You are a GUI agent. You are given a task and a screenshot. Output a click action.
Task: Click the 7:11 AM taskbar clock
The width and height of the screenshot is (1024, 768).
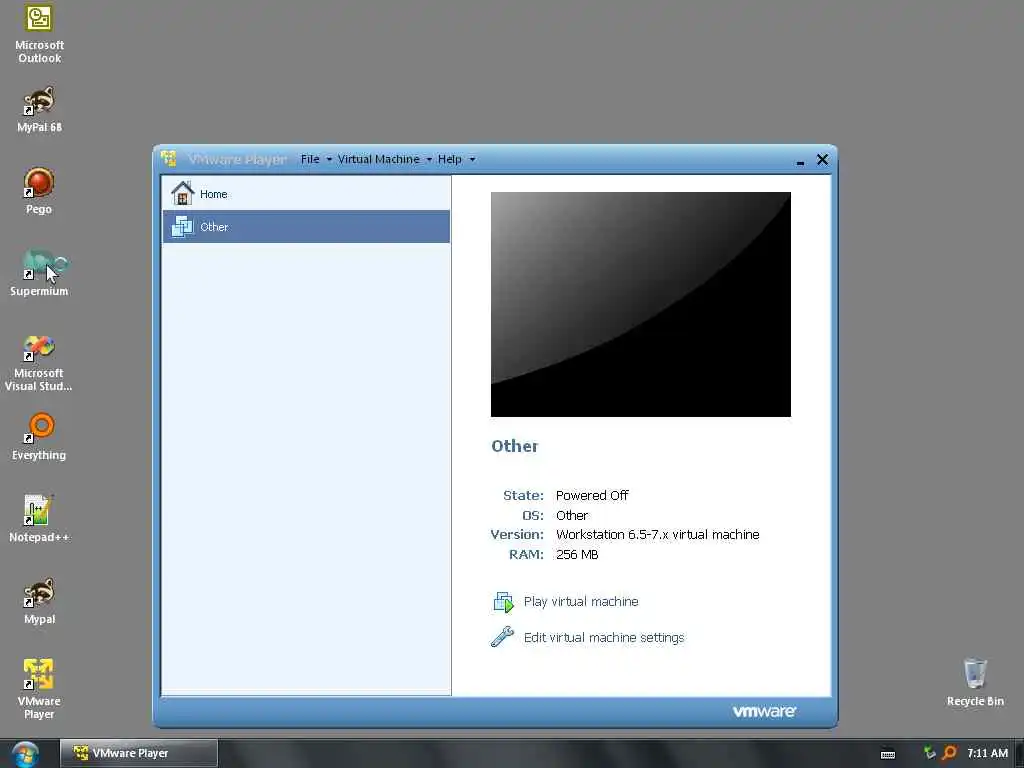click(x=987, y=753)
